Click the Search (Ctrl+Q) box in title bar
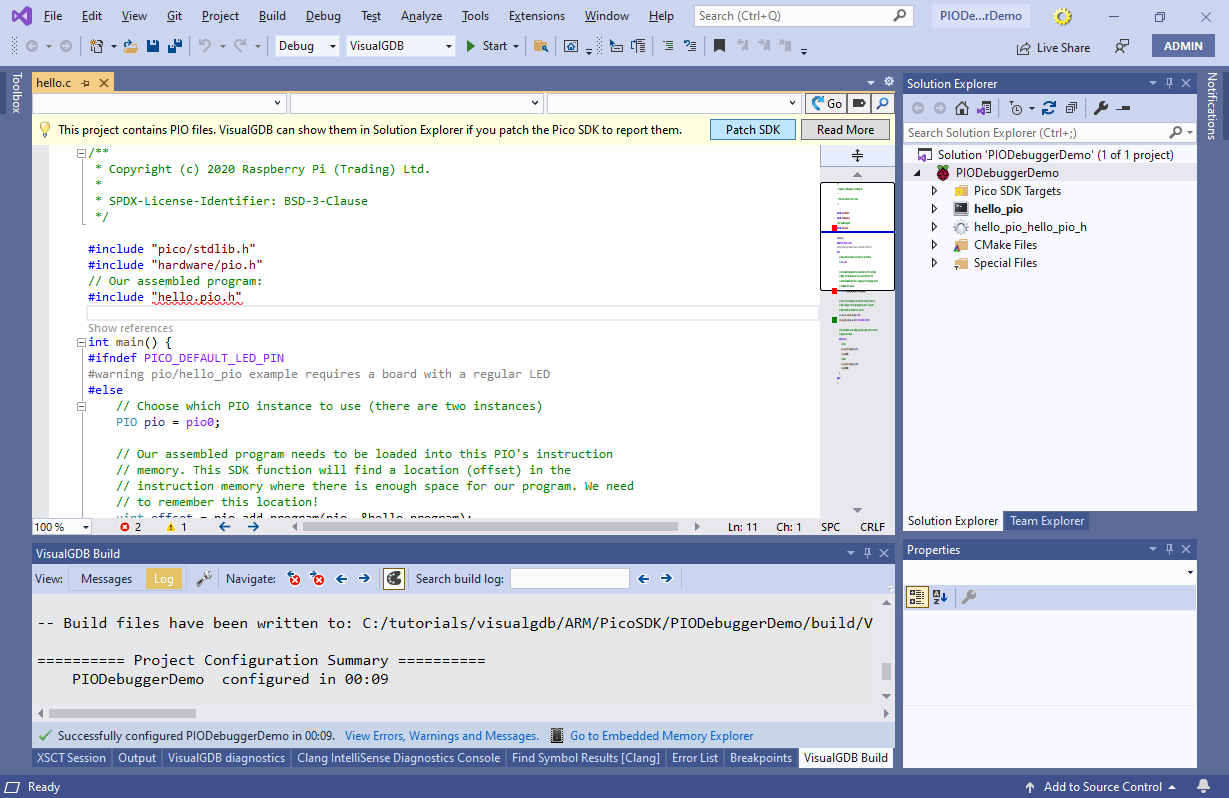The width and height of the screenshot is (1229, 798). (x=804, y=16)
